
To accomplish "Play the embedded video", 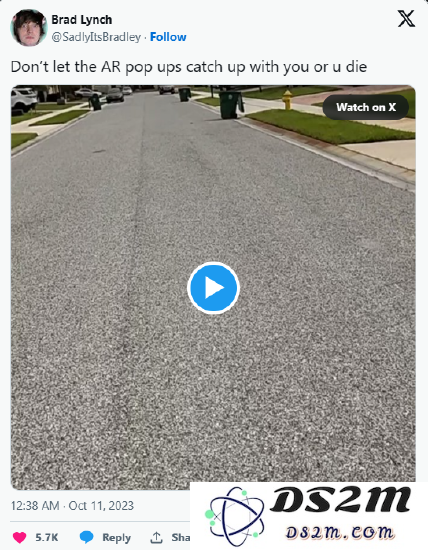I will click(213, 288).
